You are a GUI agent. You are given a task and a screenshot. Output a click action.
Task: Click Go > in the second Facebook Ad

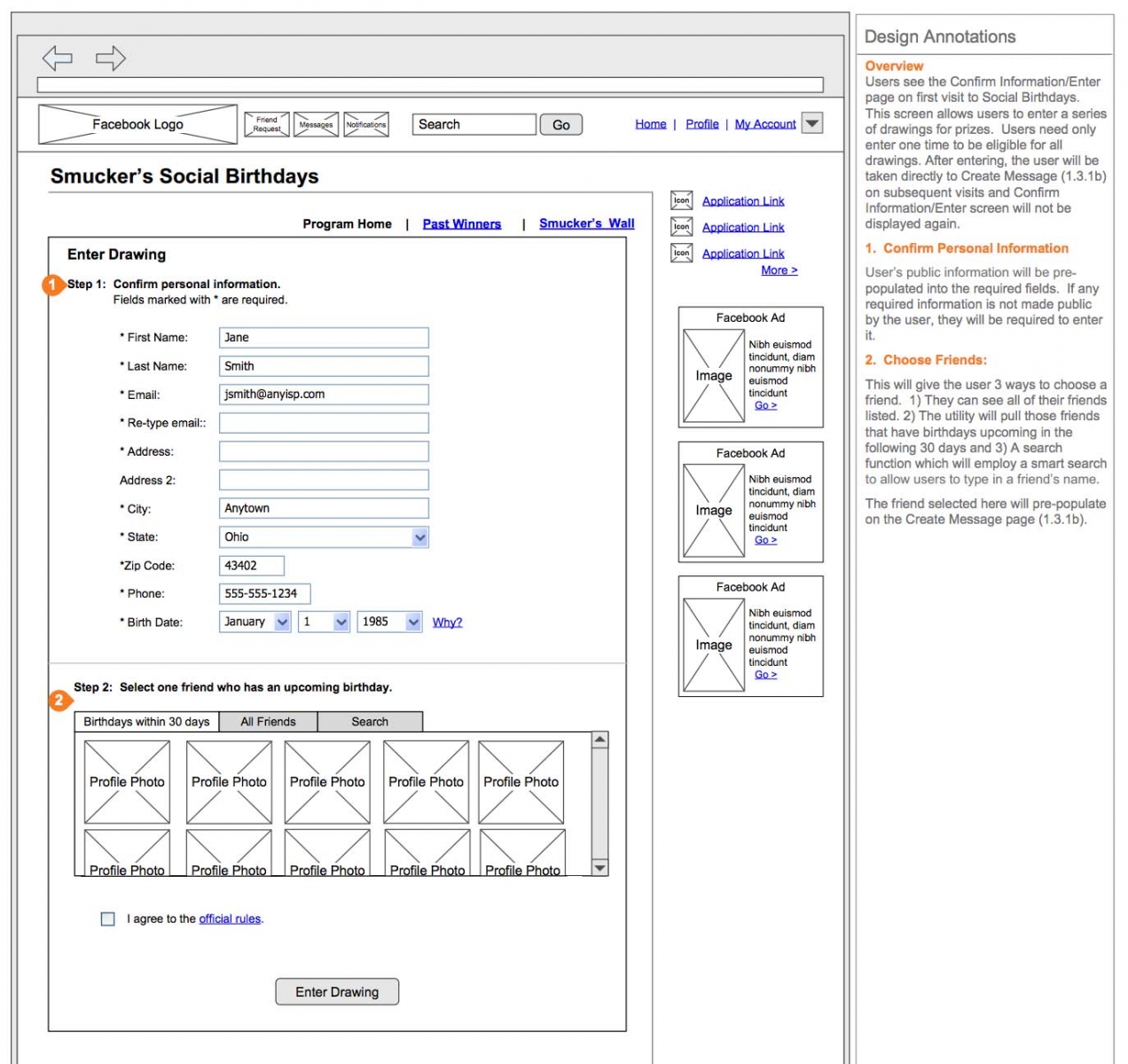click(765, 540)
